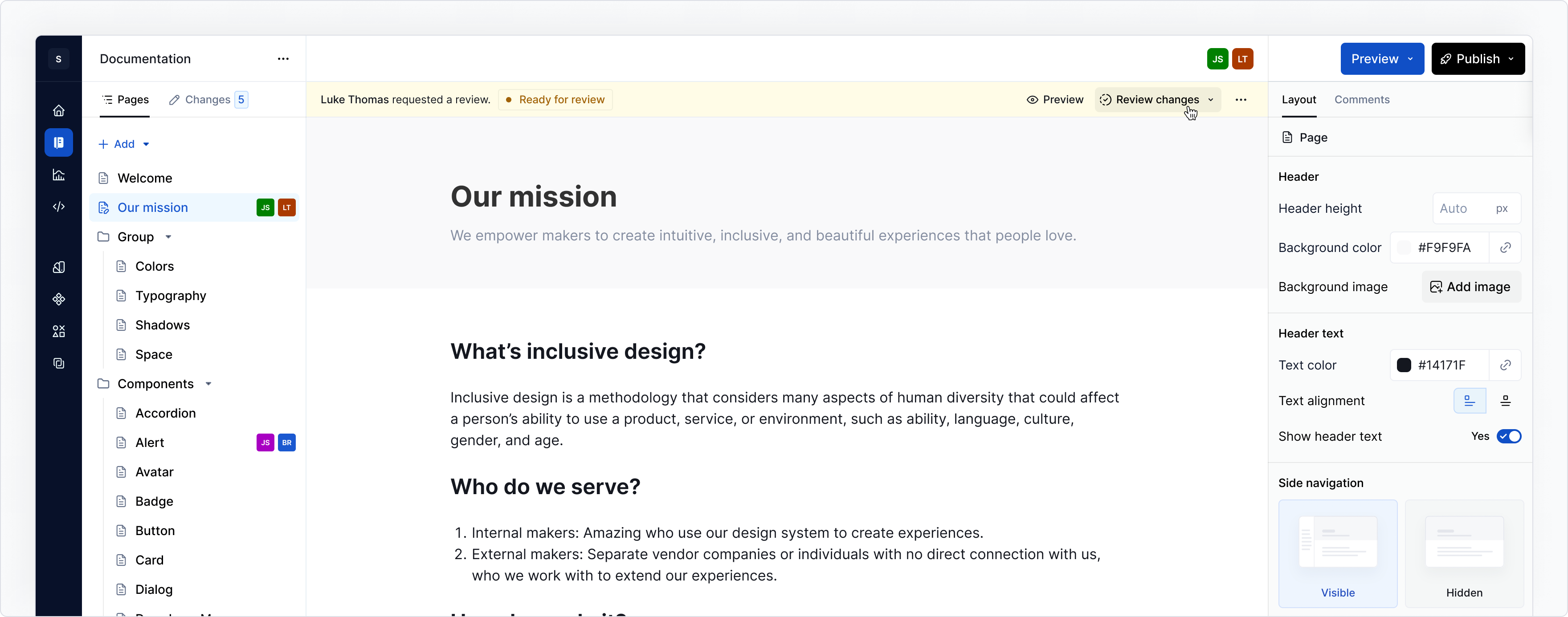The height and width of the screenshot is (617, 1568).
Task: Expand the Group folder in the page tree
Action: click(x=169, y=237)
